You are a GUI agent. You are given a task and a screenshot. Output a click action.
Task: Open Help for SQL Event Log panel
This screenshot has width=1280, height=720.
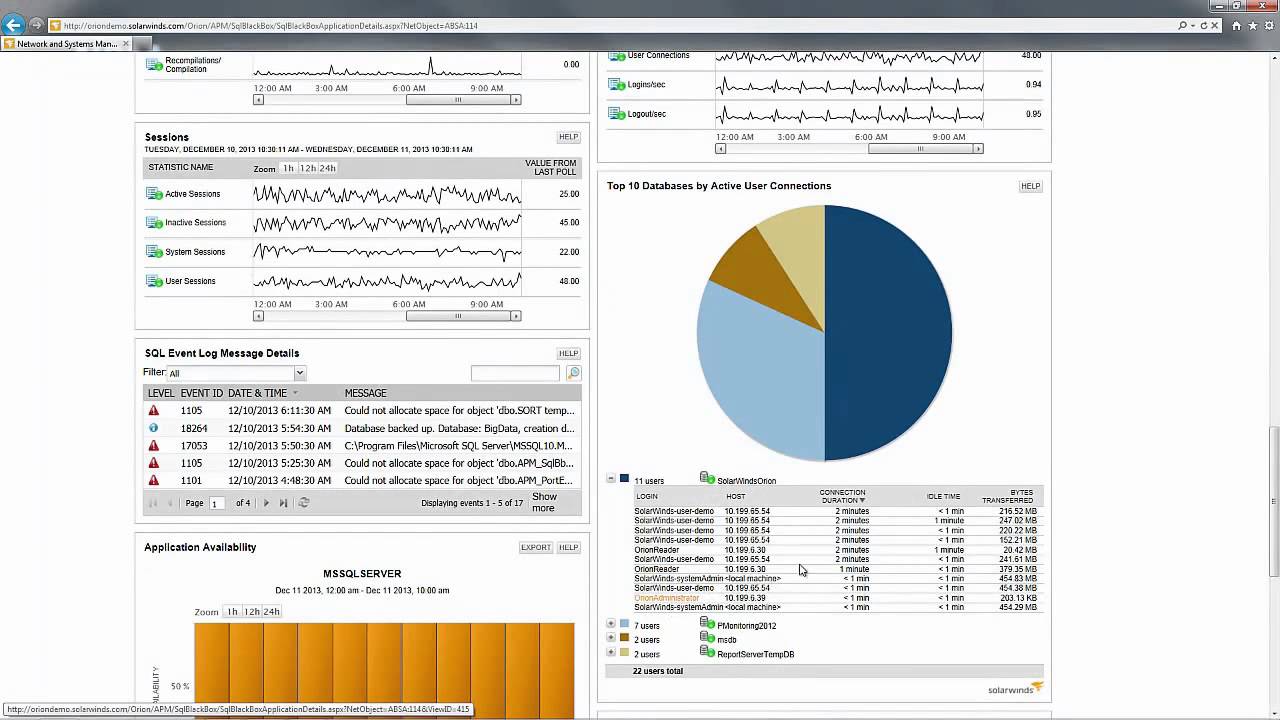point(568,354)
